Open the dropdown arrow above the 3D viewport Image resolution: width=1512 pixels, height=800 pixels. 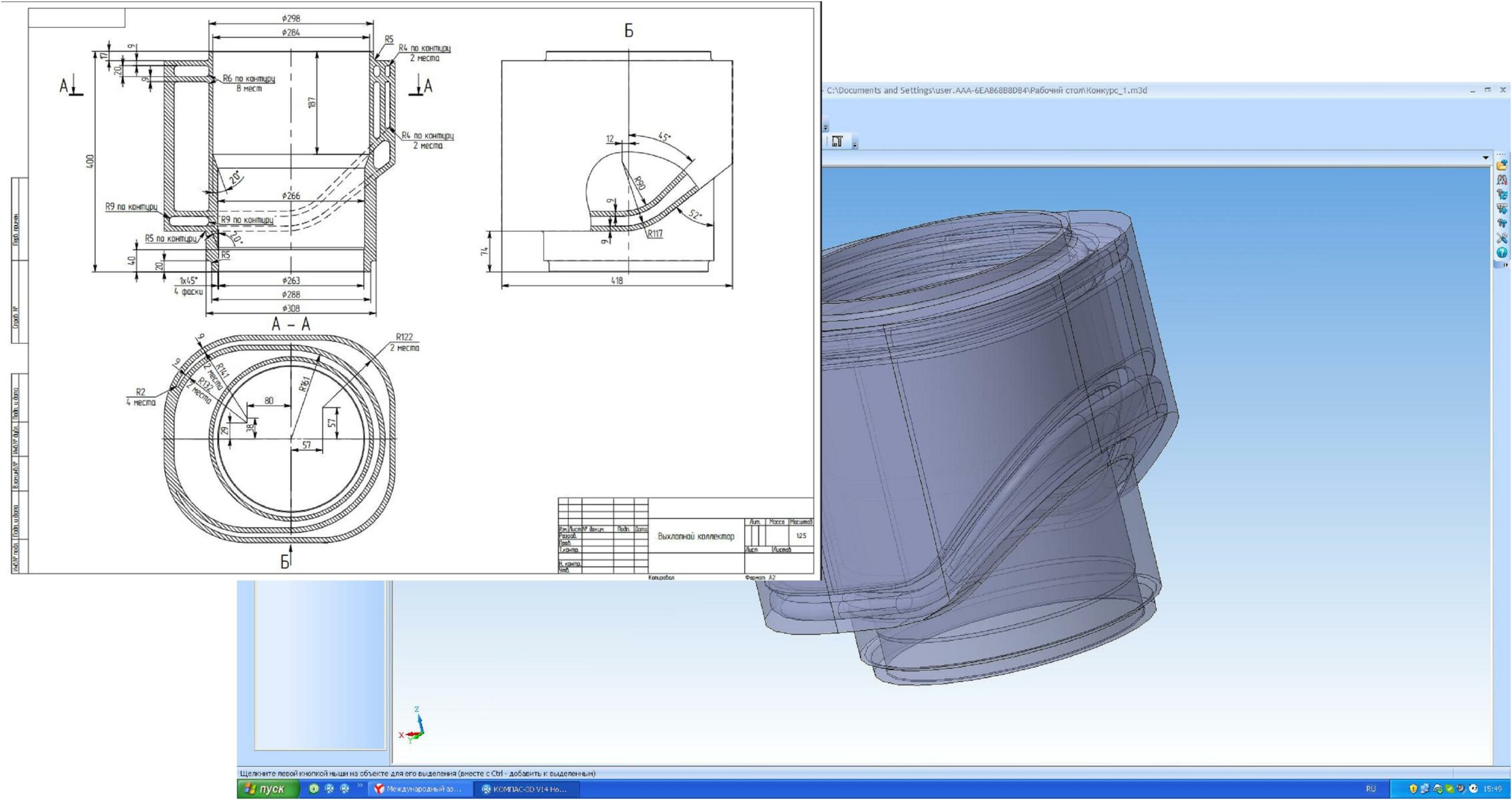point(1485,158)
